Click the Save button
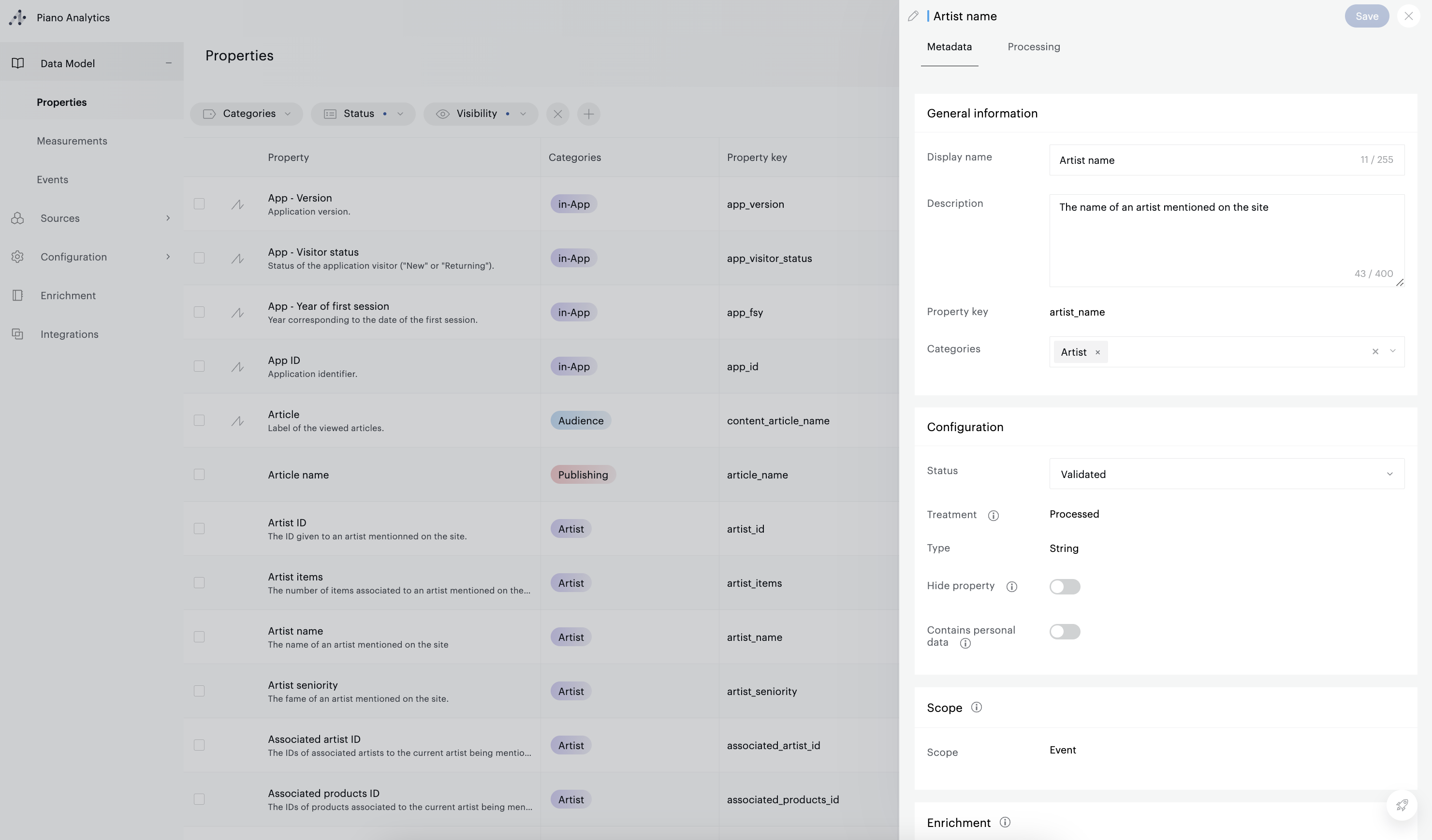 (1367, 16)
